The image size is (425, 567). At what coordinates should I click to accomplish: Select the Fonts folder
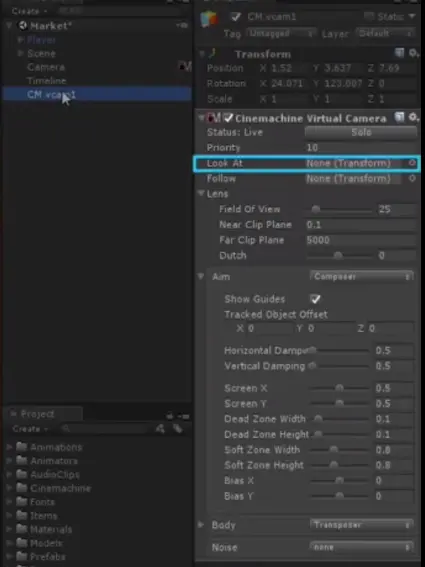pos(42,502)
